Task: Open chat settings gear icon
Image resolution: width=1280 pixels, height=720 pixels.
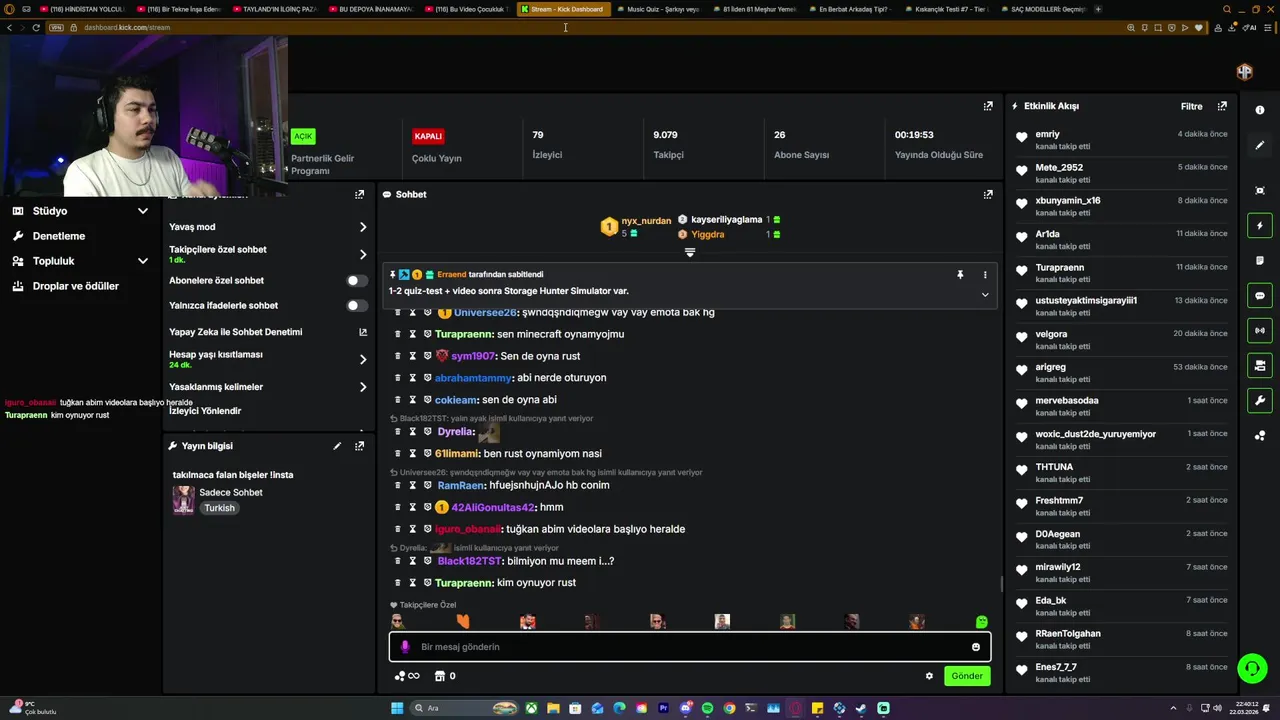Action: click(x=929, y=676)
